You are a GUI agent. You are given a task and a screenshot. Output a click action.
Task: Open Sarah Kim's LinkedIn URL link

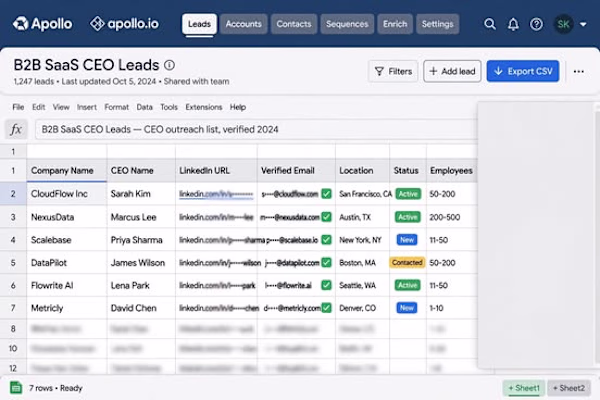[216, 194]
